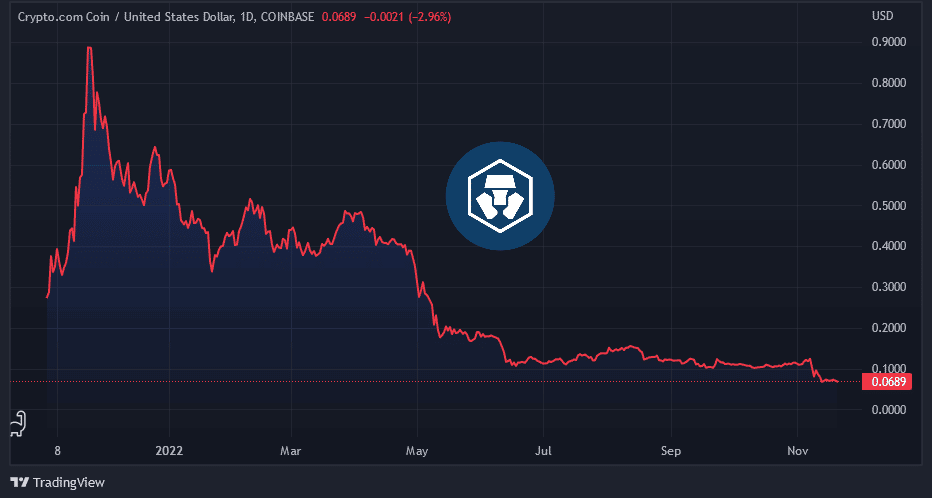Select the Nov marker on the time axis
Screen dimensions: 932x498
pyautogui.click(x=797, y=451)
